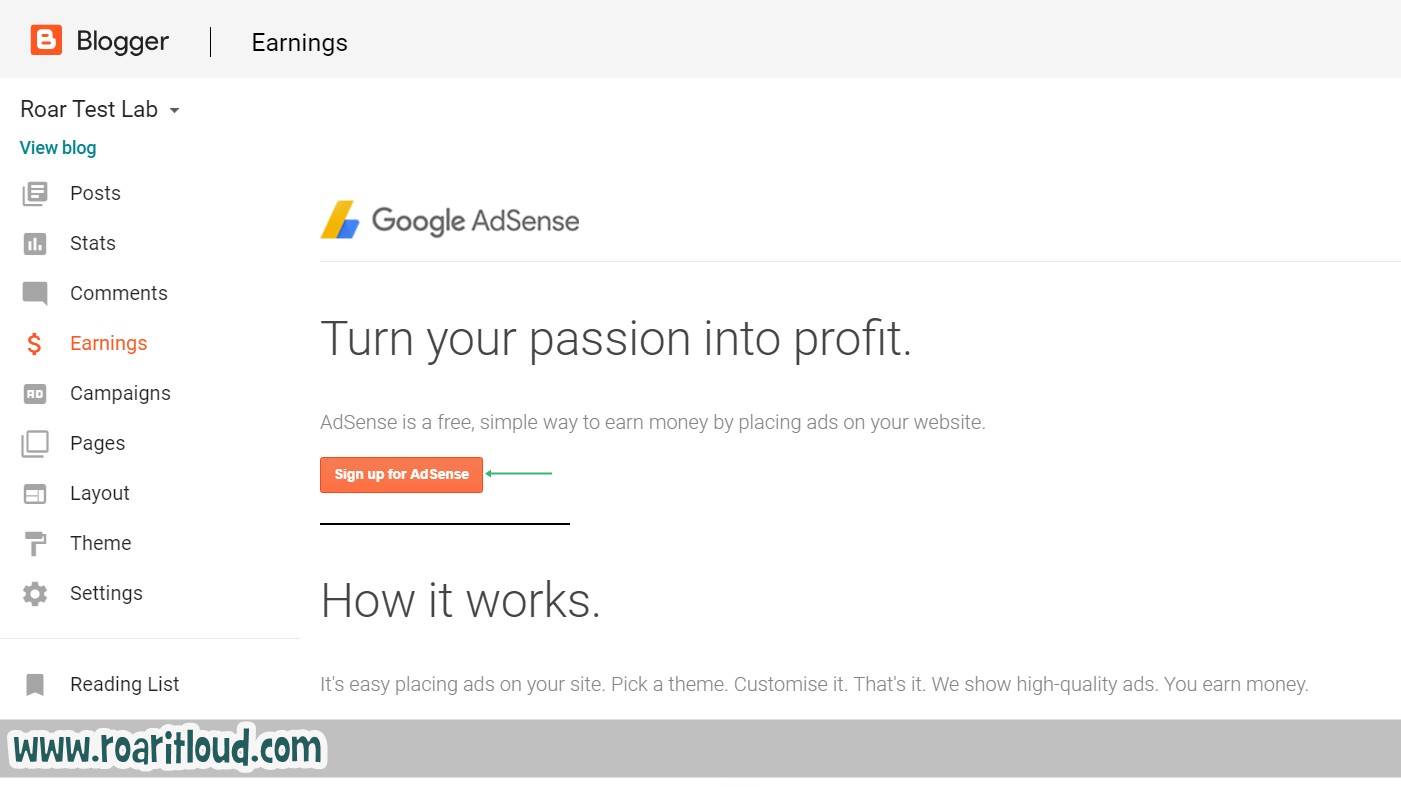Click the Theme paint roller icon

pos(35,543)
